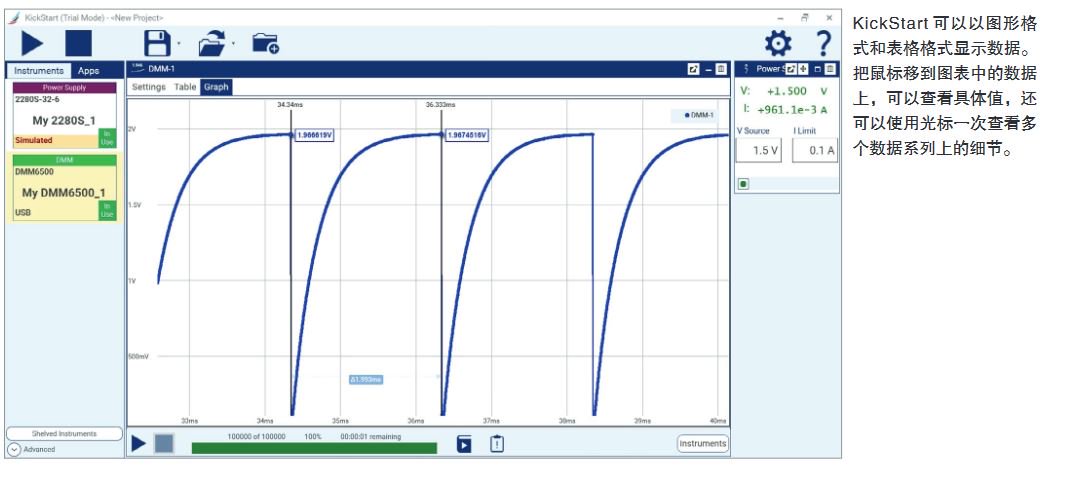
Task: Open settings via the gear icon
Action: [x=778, y=43]
